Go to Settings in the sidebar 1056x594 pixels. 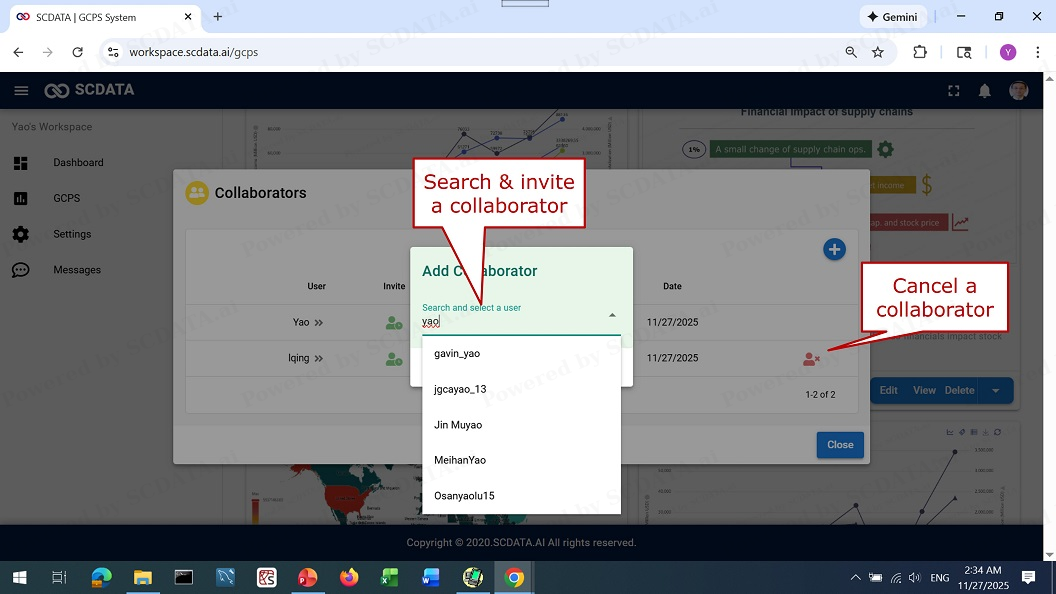pos(72,234)
